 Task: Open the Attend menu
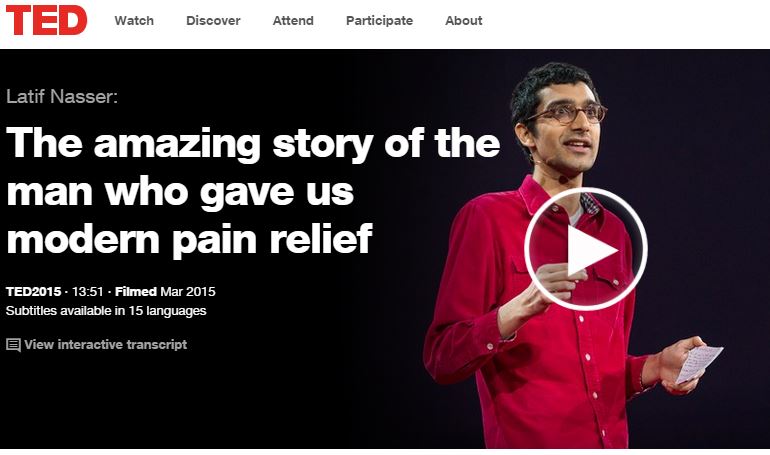[293, 21]
